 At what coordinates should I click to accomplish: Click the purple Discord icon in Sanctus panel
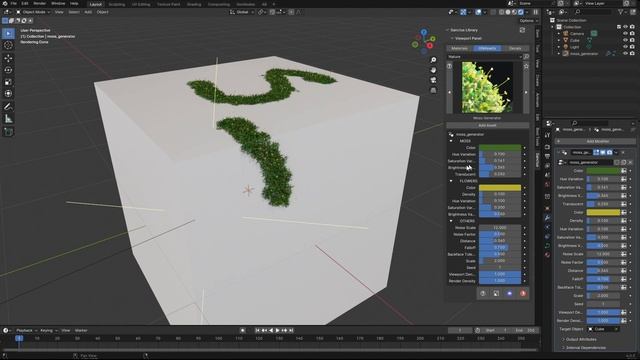(x=509, y=293)
